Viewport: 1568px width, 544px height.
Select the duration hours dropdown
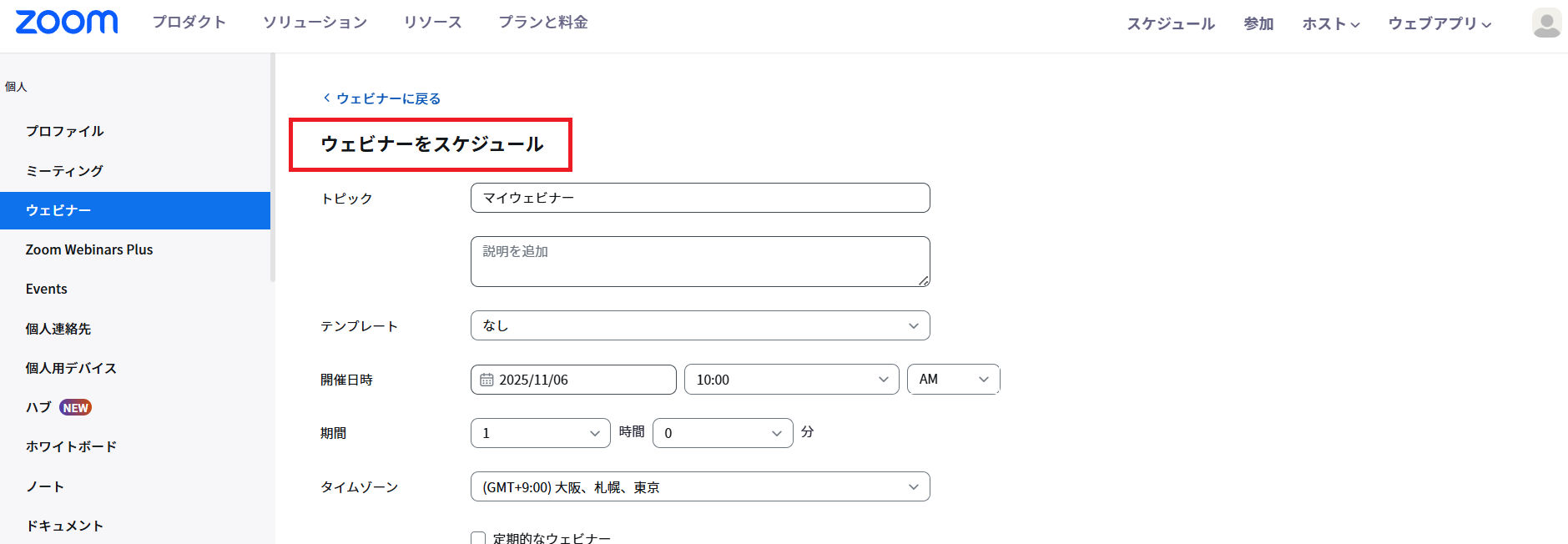[540, 433]
